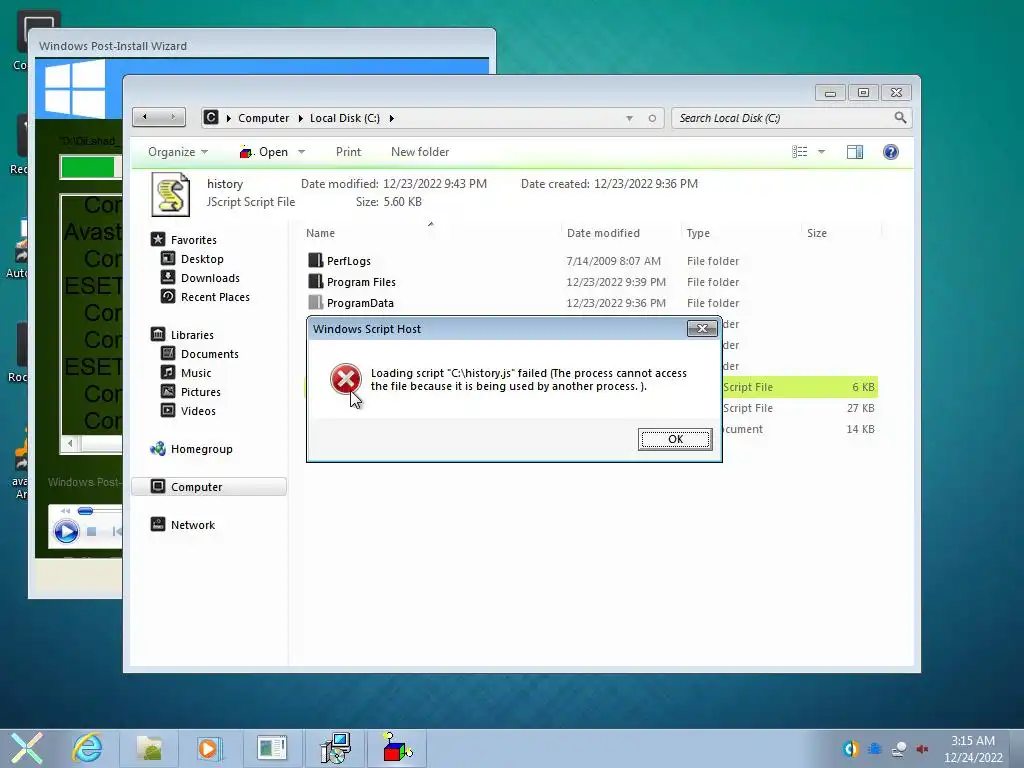The image size is (1024, 768).
Task: Click the change view icon
Action: pyautogui.click(x=800, y=152)
